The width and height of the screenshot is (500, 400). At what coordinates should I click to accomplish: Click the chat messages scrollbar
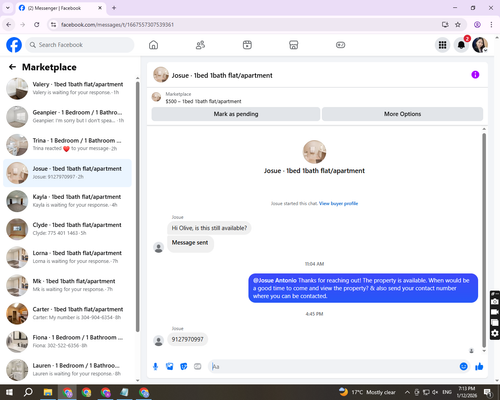(484, 240)
